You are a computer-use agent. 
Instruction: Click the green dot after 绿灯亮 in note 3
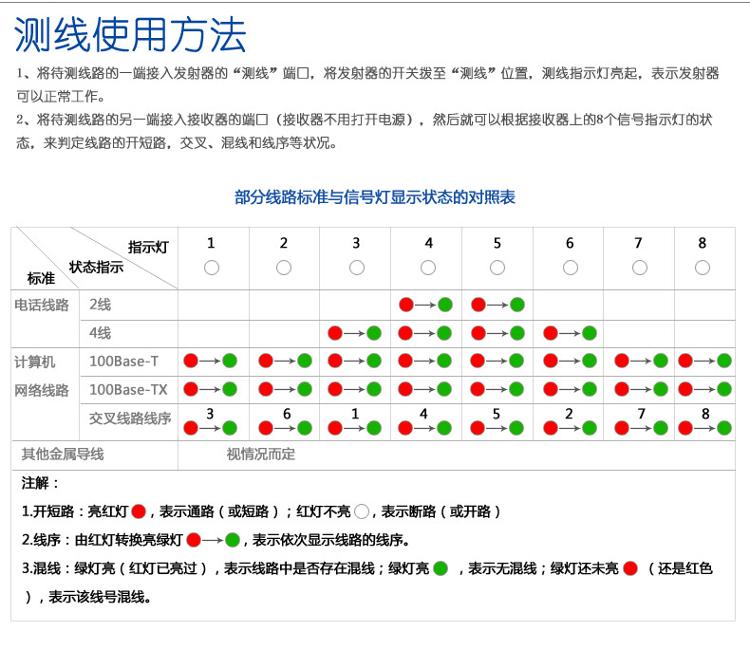tap(441, 569)
